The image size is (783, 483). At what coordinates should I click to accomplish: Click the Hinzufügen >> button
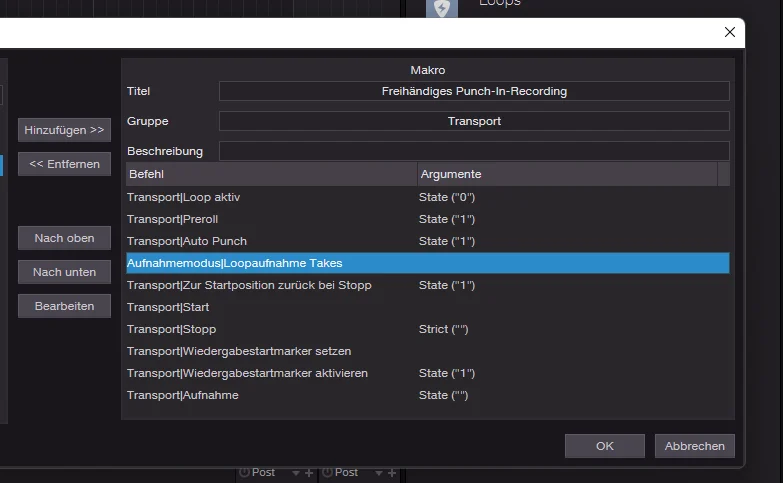pos(64,130)
